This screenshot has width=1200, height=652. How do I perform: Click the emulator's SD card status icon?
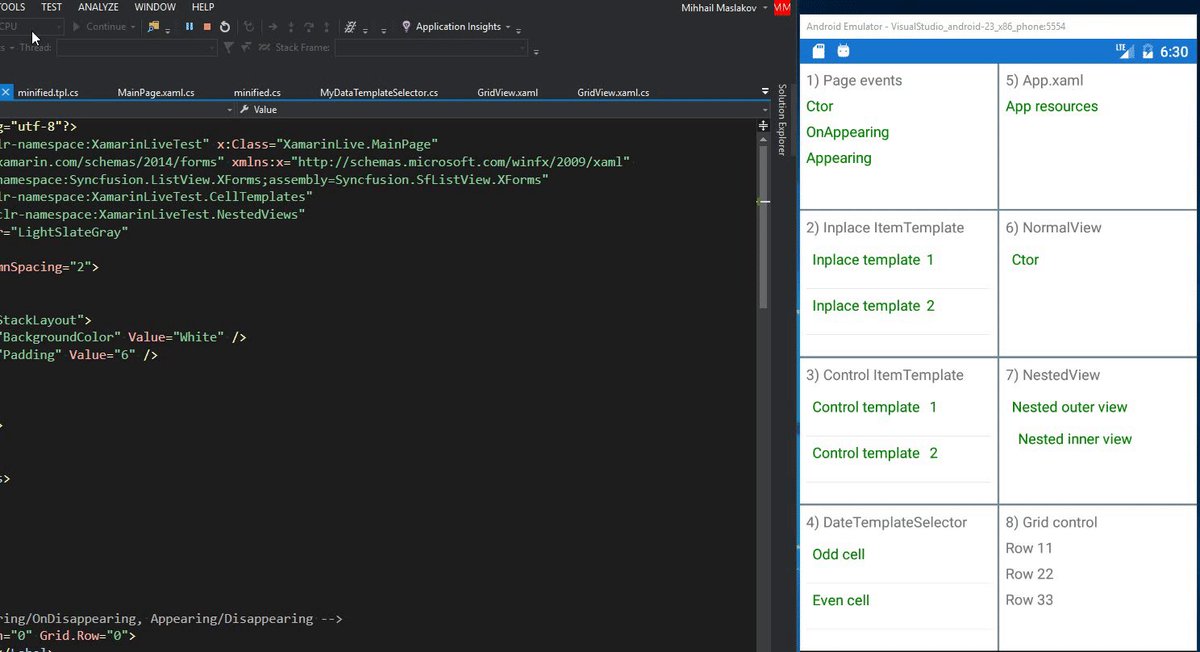click(x=818, y=50)
